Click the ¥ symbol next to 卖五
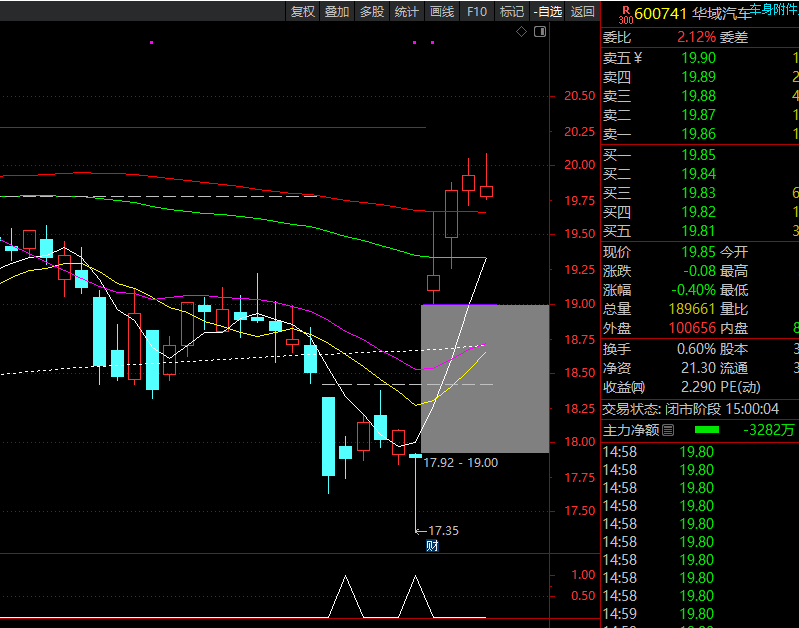This screenshot has height=628, width=799. (x=637, y=58)
